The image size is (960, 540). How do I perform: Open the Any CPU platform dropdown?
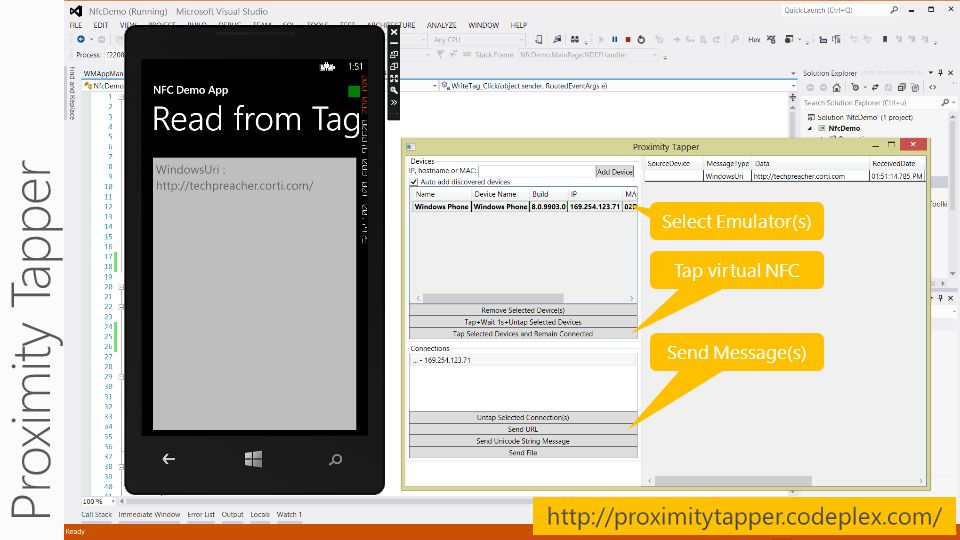pos(522,40)
